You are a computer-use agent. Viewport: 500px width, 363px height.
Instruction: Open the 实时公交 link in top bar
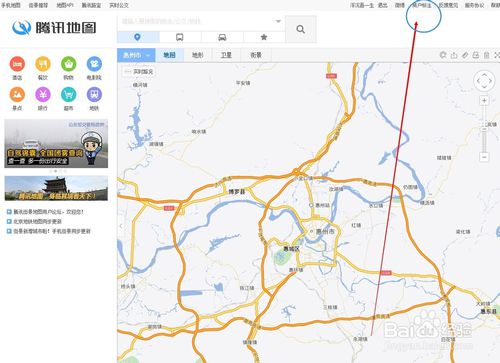pos(119,5)
